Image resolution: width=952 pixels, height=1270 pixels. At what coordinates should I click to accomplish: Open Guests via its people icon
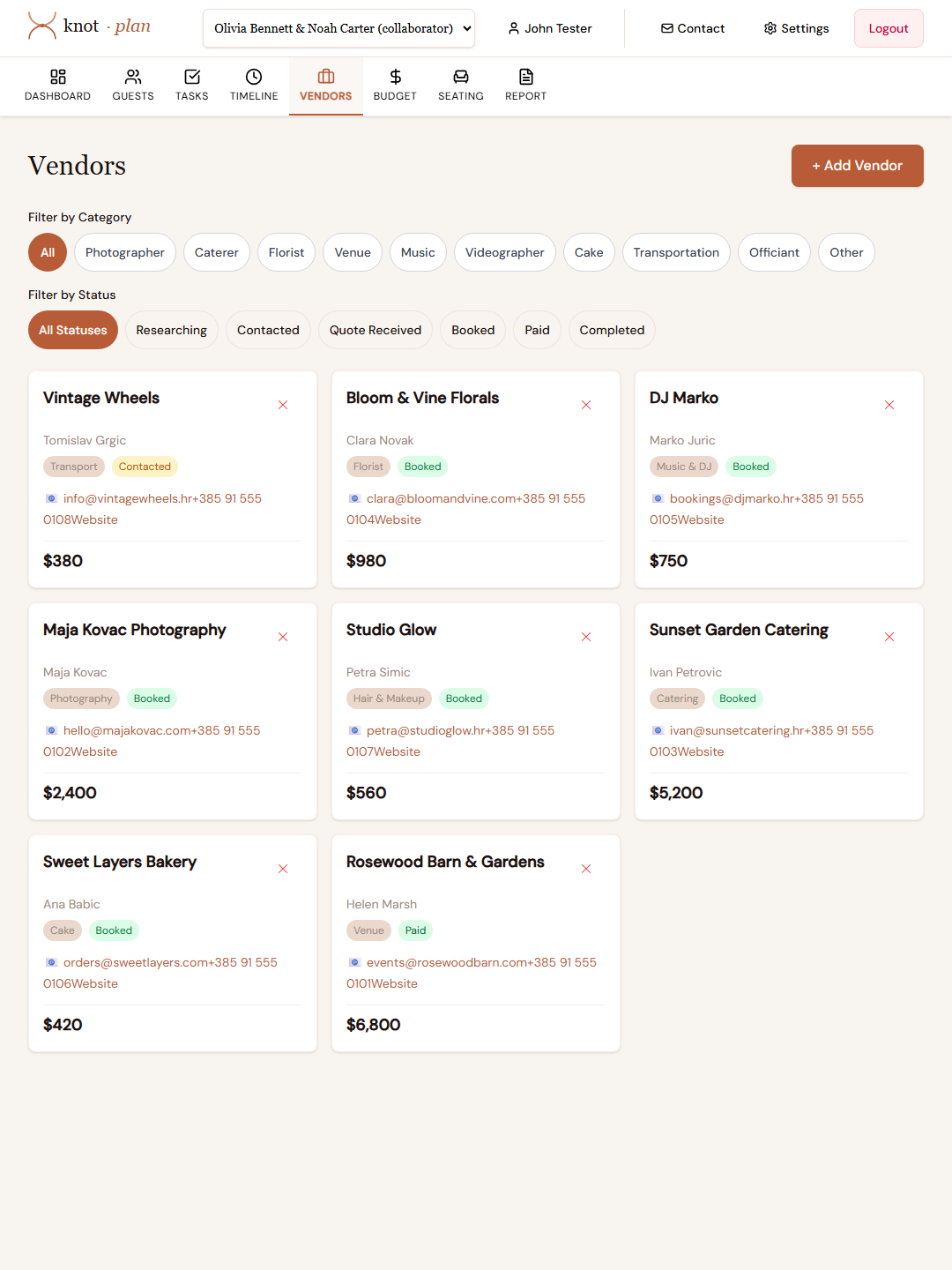pos(133,77)
